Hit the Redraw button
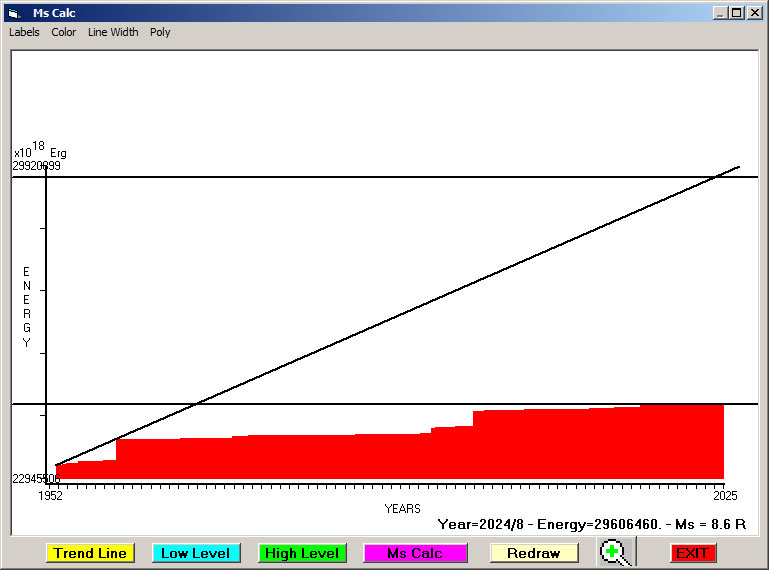Viewport: 769px width, 570px height. [533, 553]
